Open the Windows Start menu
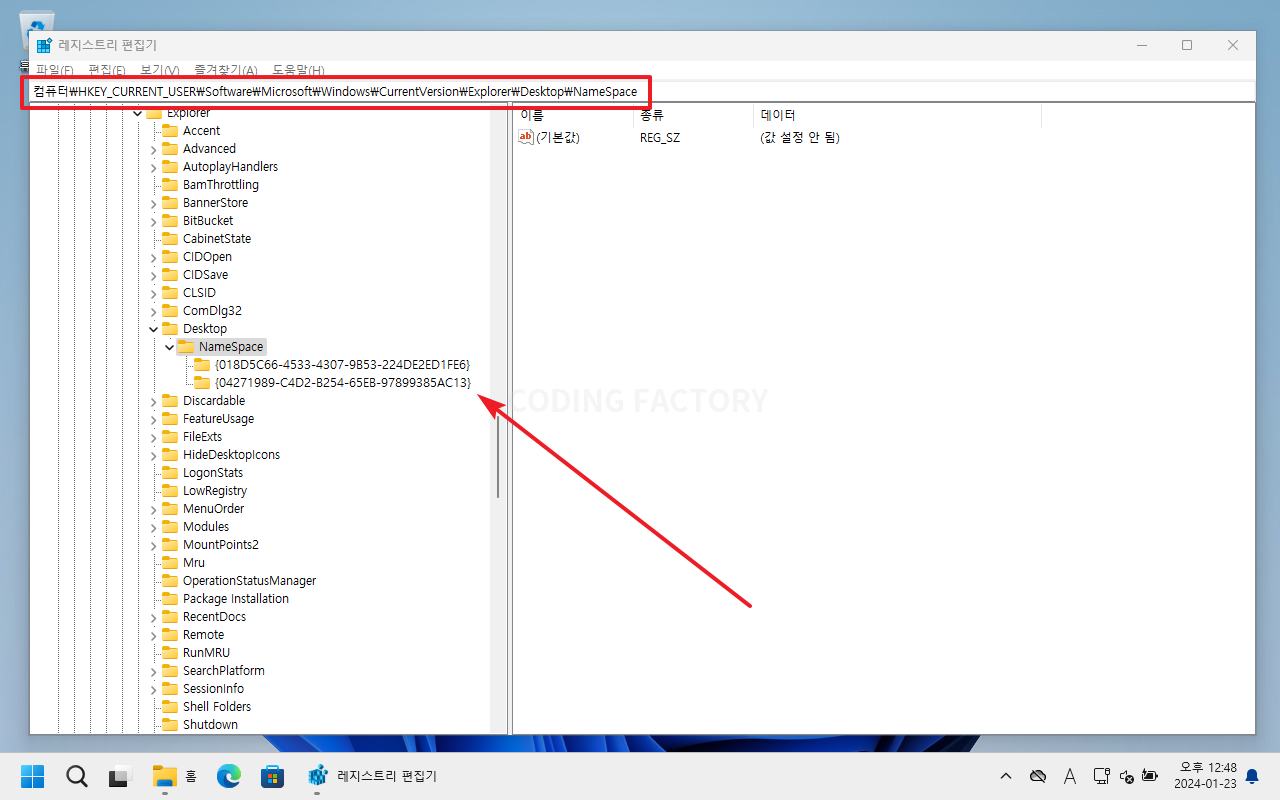Screen dimensions: 1280x800 point(33,775)
